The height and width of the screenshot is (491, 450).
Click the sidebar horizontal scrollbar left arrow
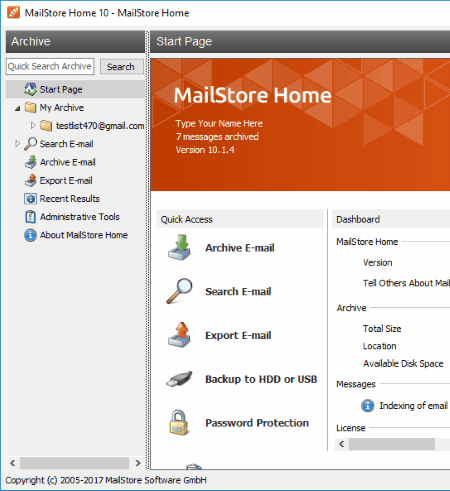coord(13,463)
